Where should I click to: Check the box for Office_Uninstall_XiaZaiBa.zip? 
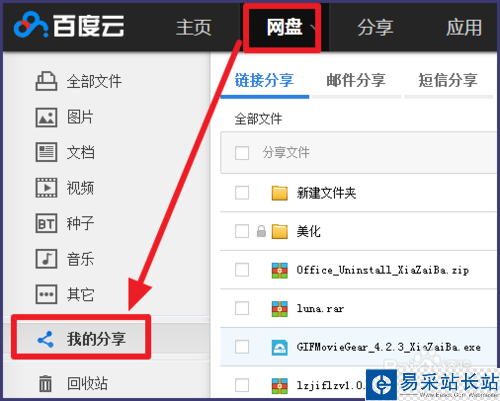coord(242,270)
